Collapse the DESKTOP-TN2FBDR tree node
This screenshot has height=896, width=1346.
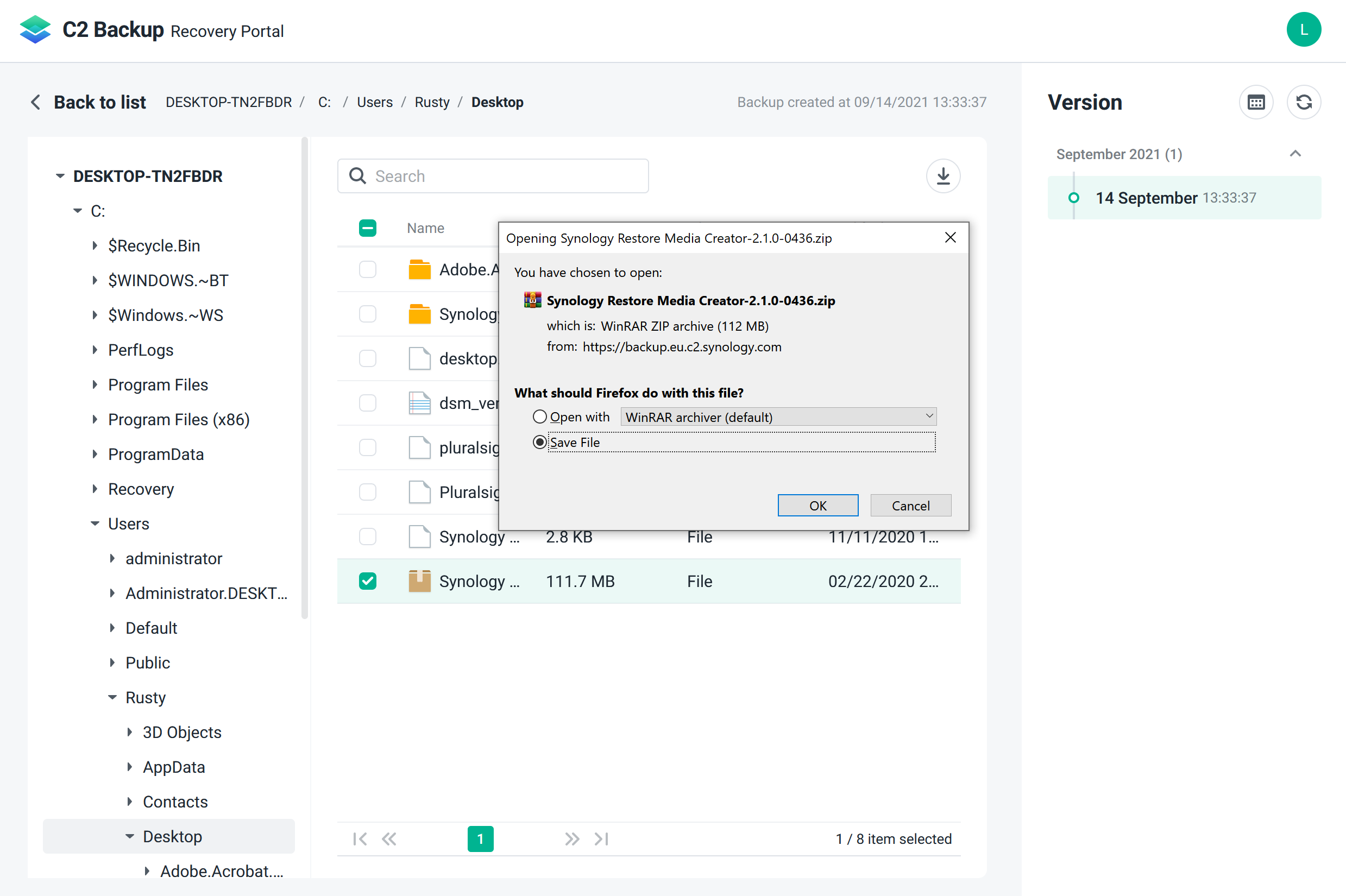coord(60,176)
